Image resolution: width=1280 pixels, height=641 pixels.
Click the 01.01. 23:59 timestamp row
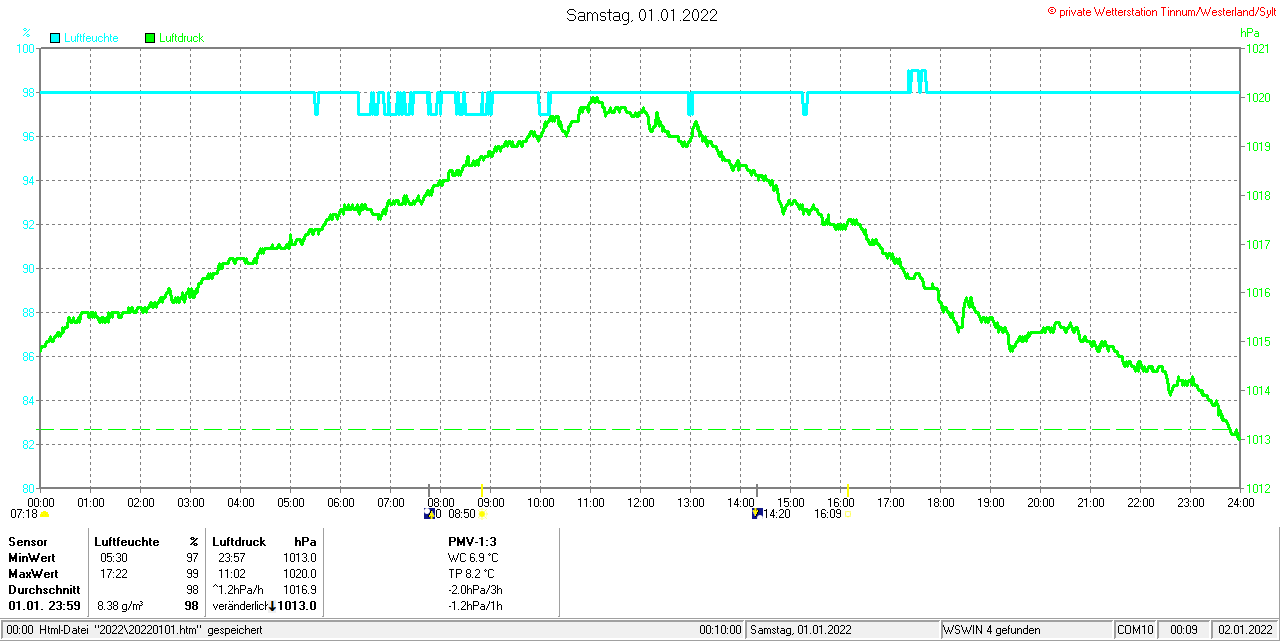click(x=44, y=606)
